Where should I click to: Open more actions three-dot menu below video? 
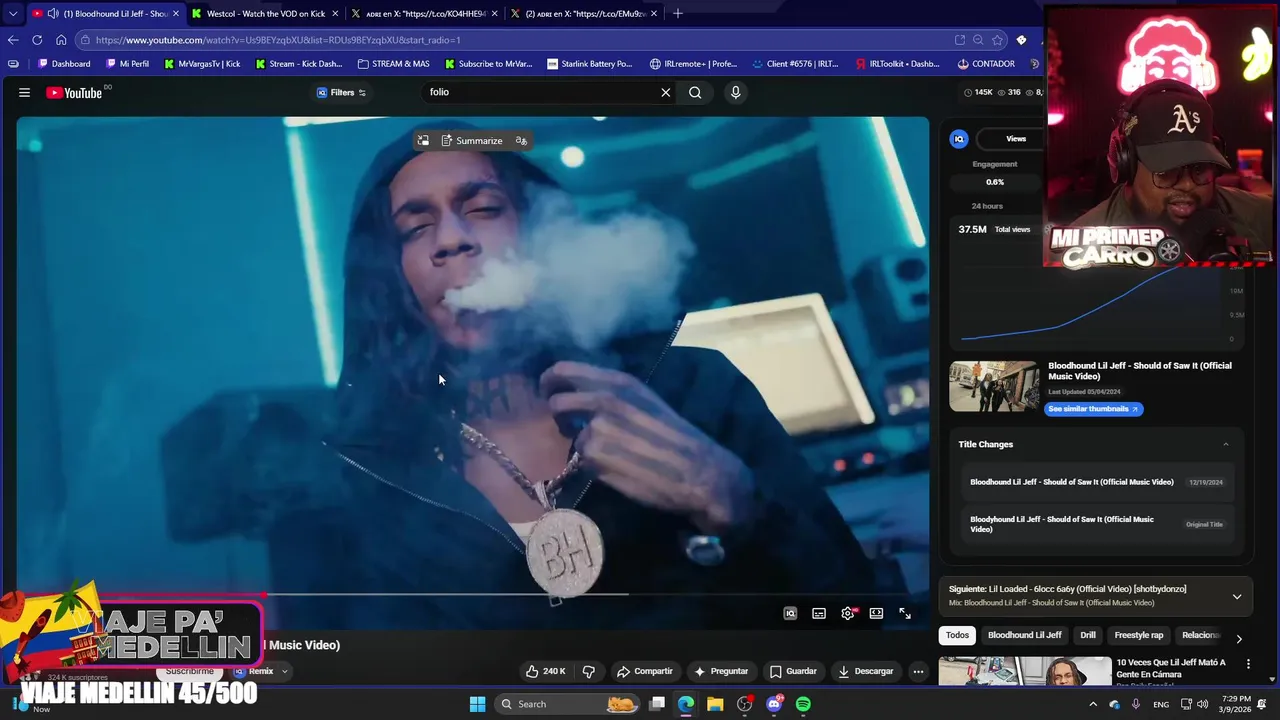(x=918, y=671)
